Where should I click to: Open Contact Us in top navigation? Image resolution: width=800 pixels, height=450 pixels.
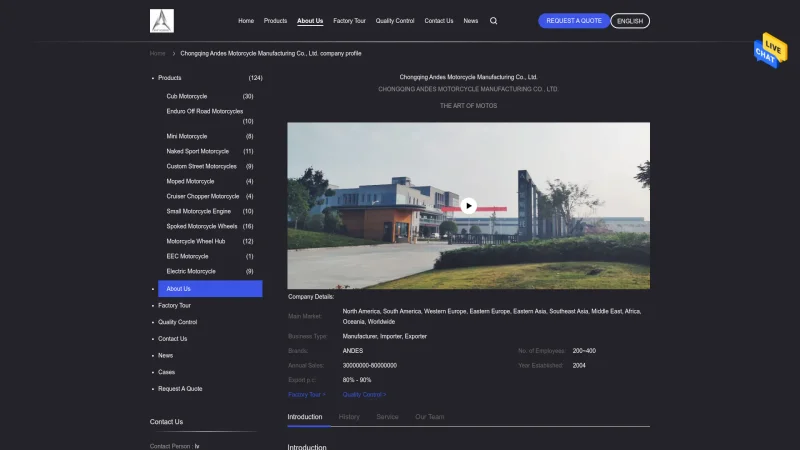click(439, 21)
